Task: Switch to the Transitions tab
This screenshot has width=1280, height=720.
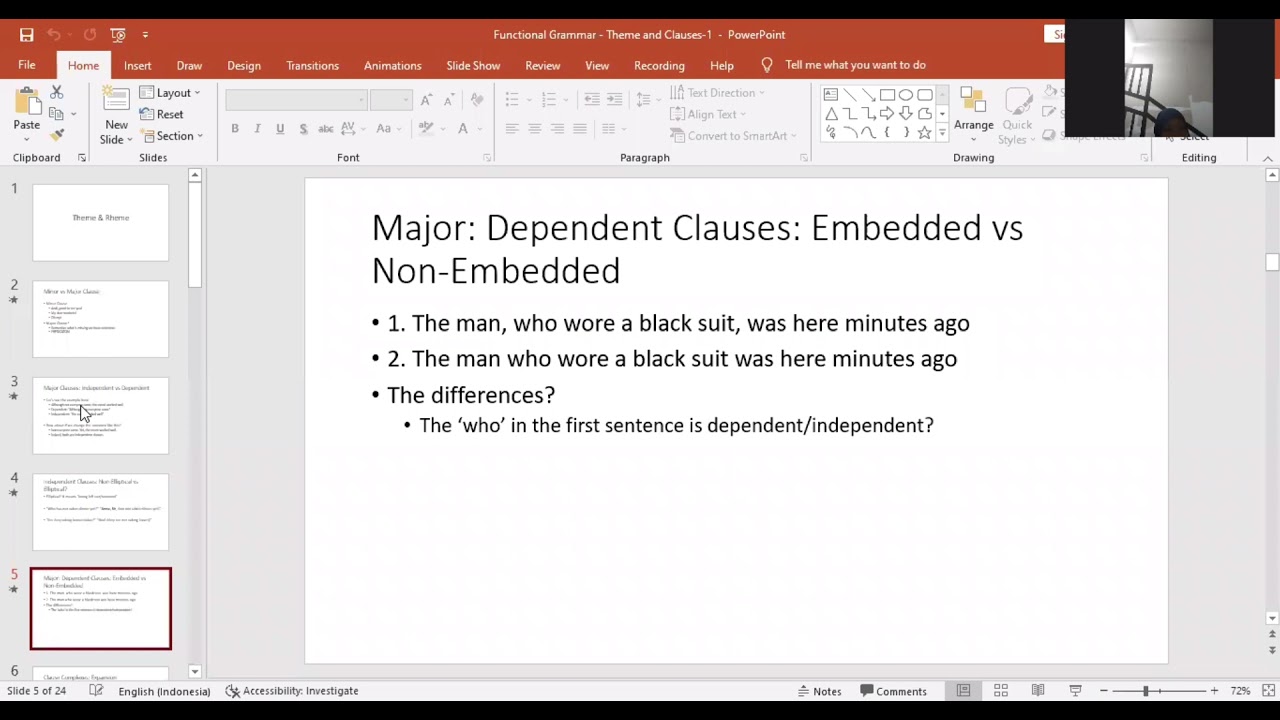Action: [313, 65]
